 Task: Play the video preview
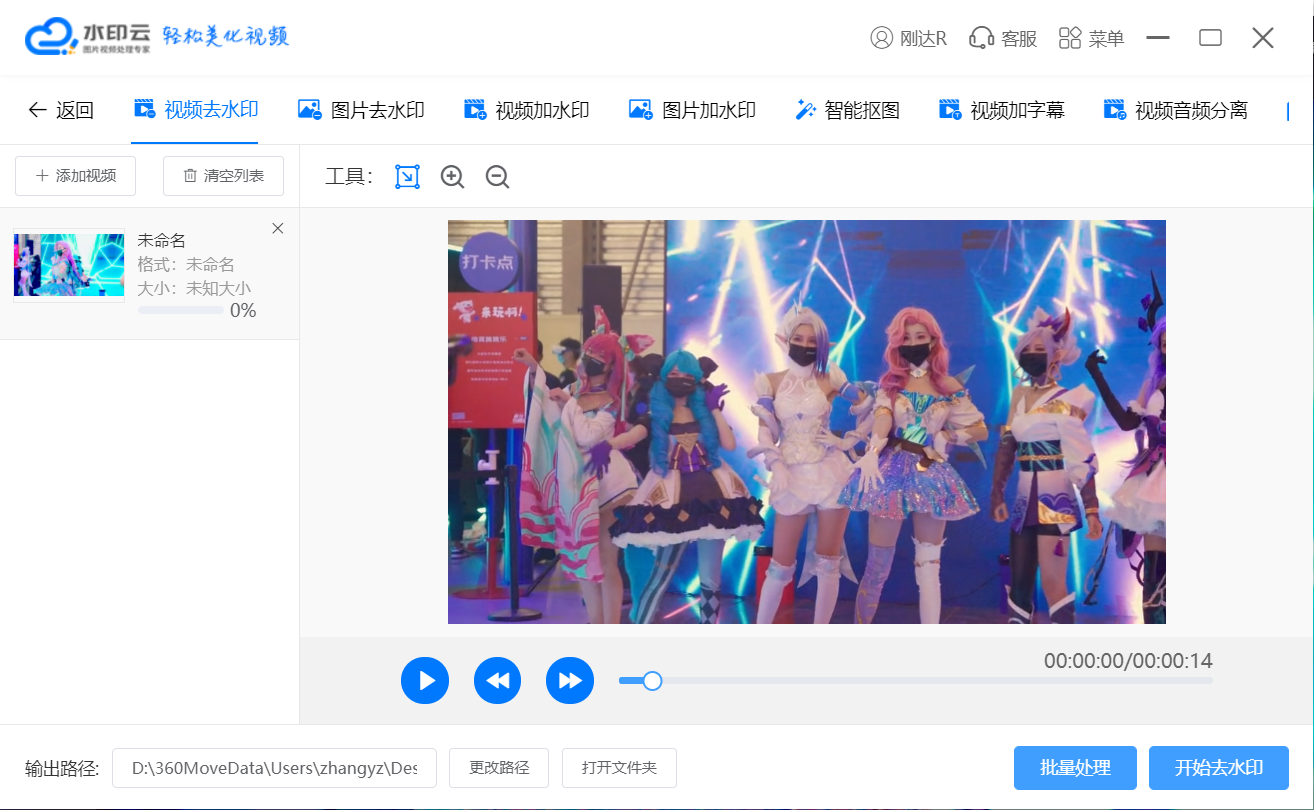tap(425, 681)
